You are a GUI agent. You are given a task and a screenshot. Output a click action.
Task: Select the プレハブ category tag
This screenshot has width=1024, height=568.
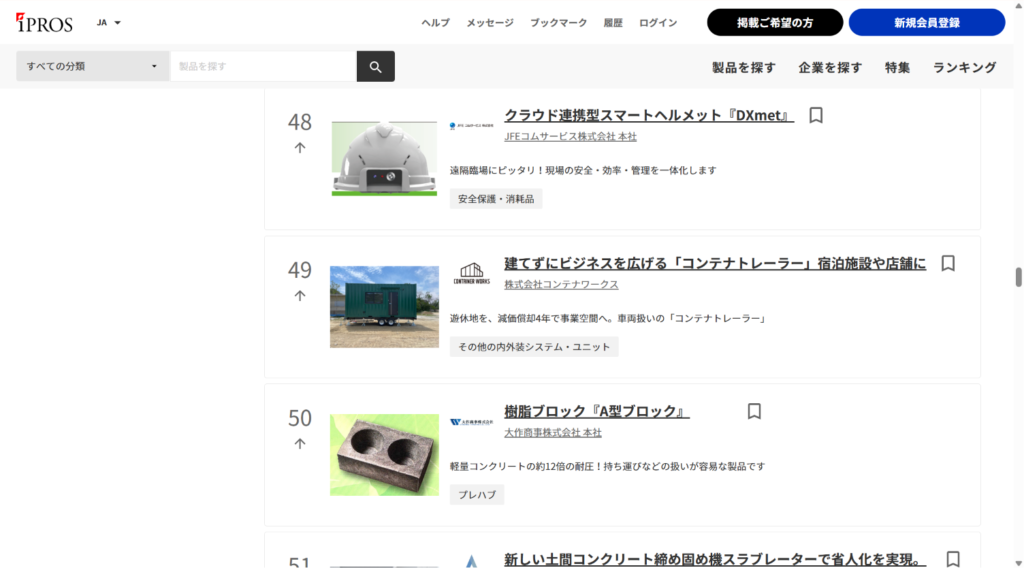pyautogui.click(x=477, y=495)
